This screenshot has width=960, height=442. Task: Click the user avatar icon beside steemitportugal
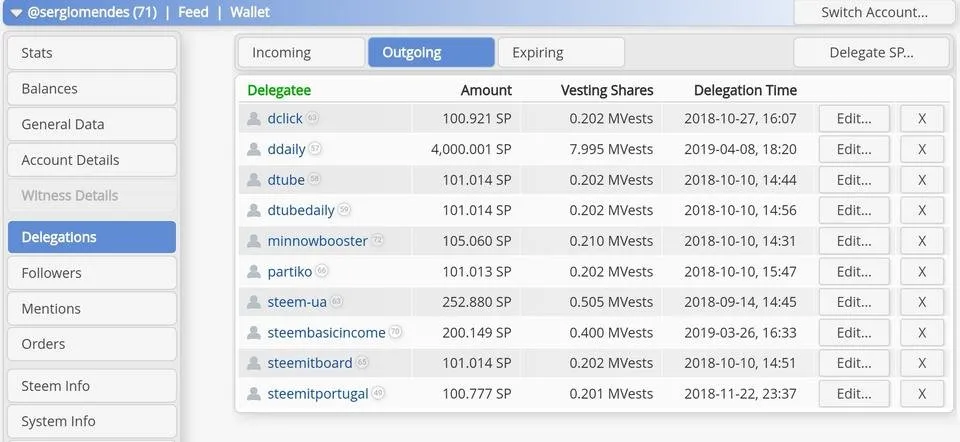coord(254,394)
